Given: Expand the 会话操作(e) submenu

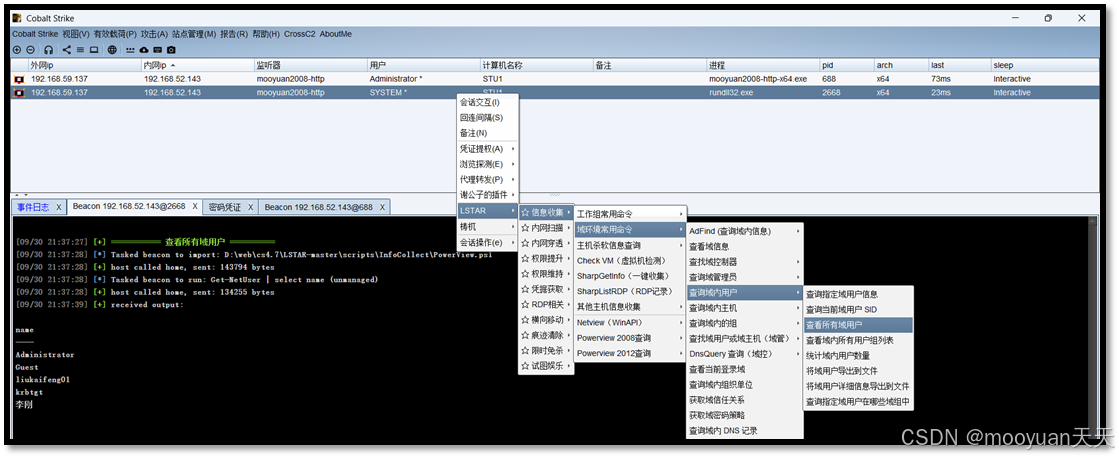Looking at the screenshot, I should [x=488, y=243].
